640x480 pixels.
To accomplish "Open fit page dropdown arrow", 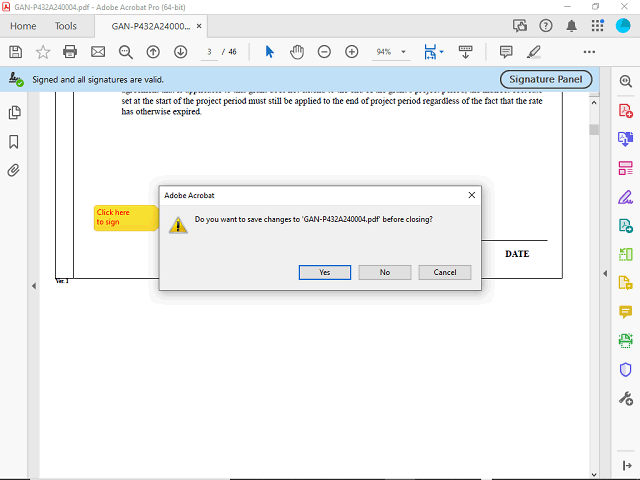I will coord(442,52).
